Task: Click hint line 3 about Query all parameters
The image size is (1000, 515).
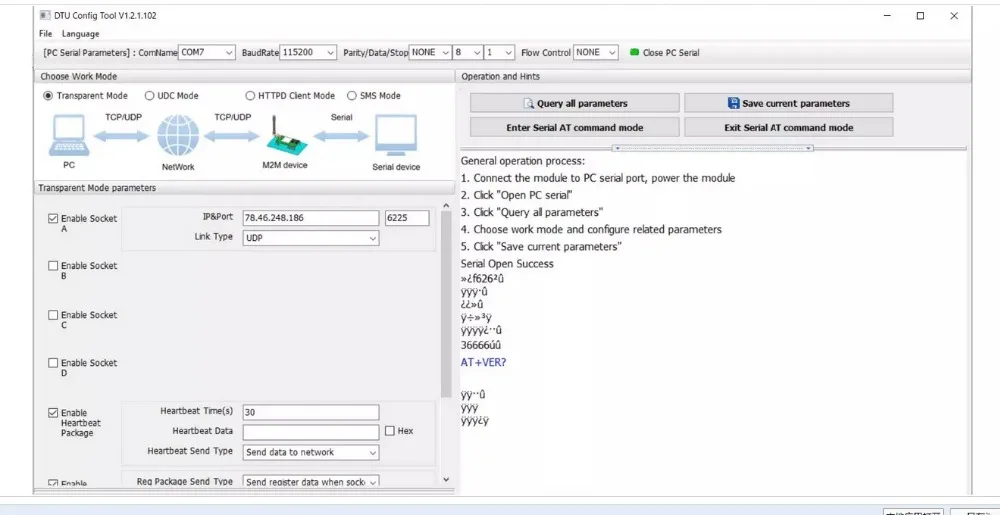Action: tap(532, 212)
